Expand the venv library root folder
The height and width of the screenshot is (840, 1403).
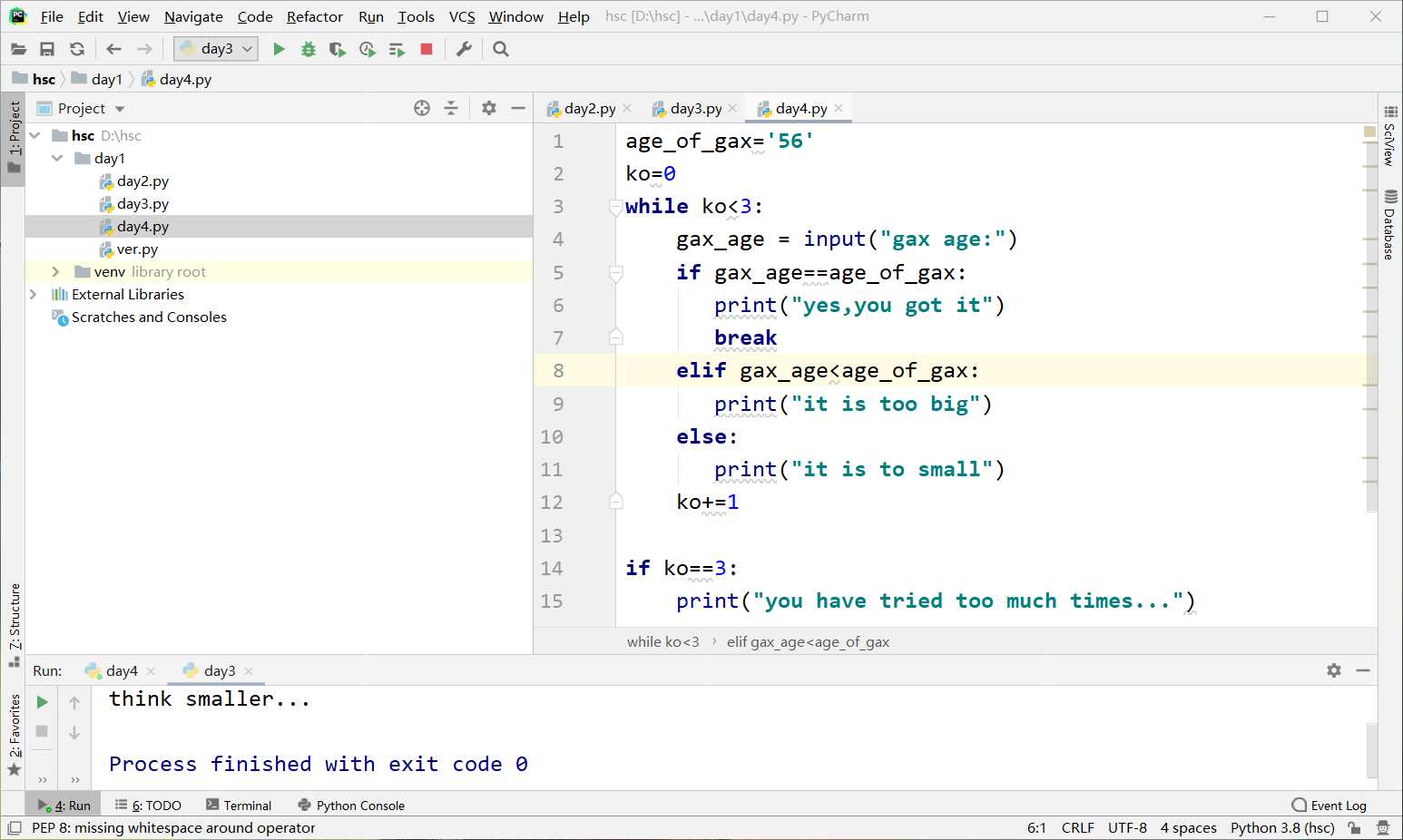(x=56, y=271)
